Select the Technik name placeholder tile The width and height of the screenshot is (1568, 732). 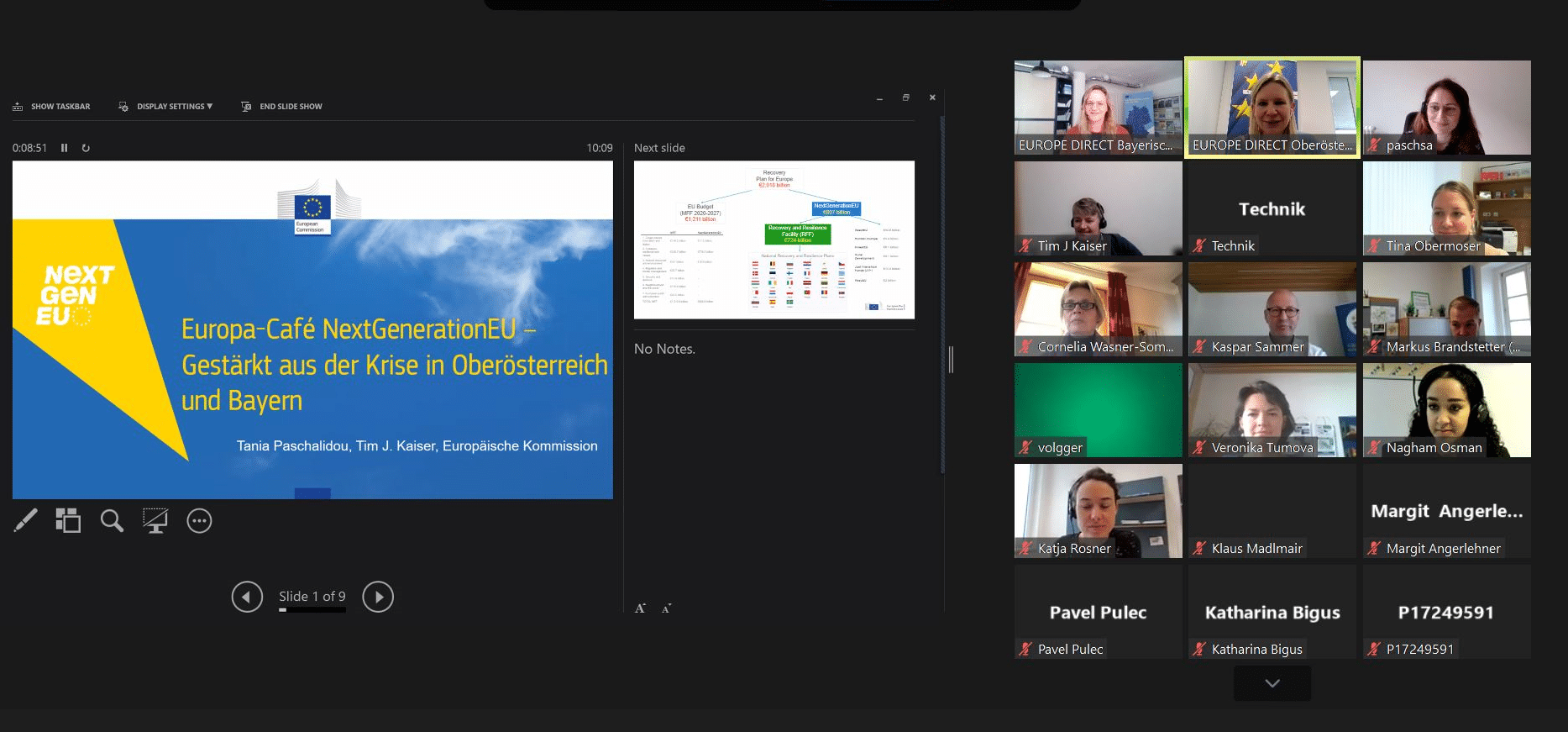tap(1272, 208)
